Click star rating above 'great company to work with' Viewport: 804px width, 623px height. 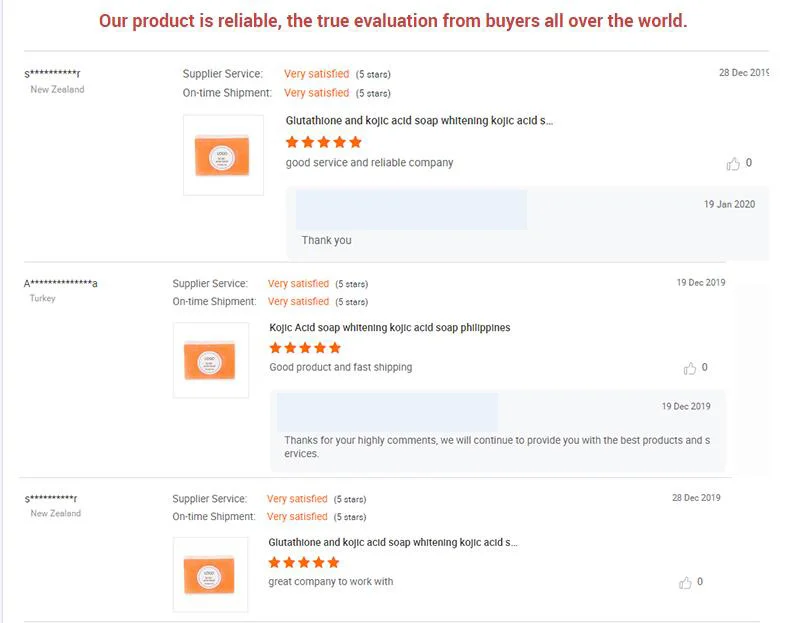(304, 562)
